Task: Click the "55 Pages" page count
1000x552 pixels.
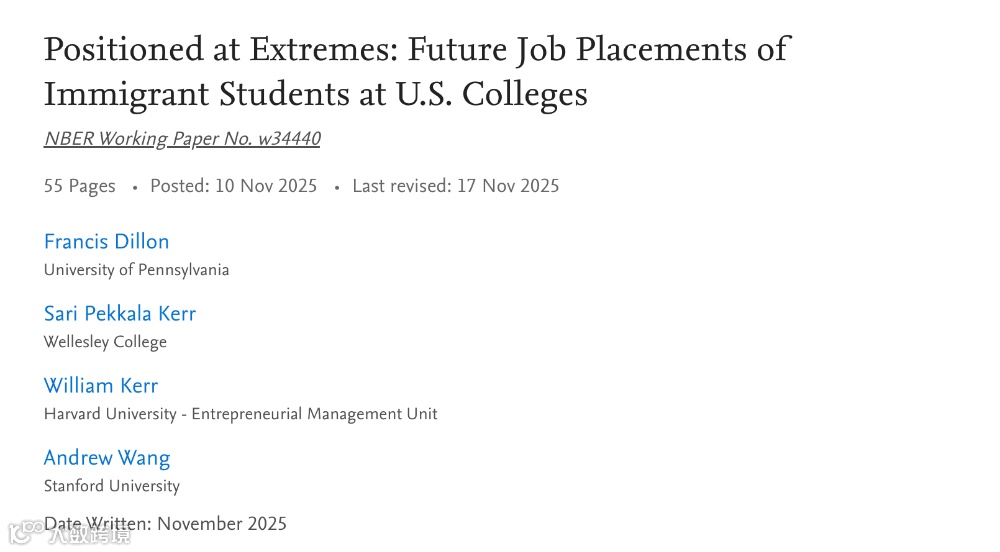Action: click(x=80, y=186)
